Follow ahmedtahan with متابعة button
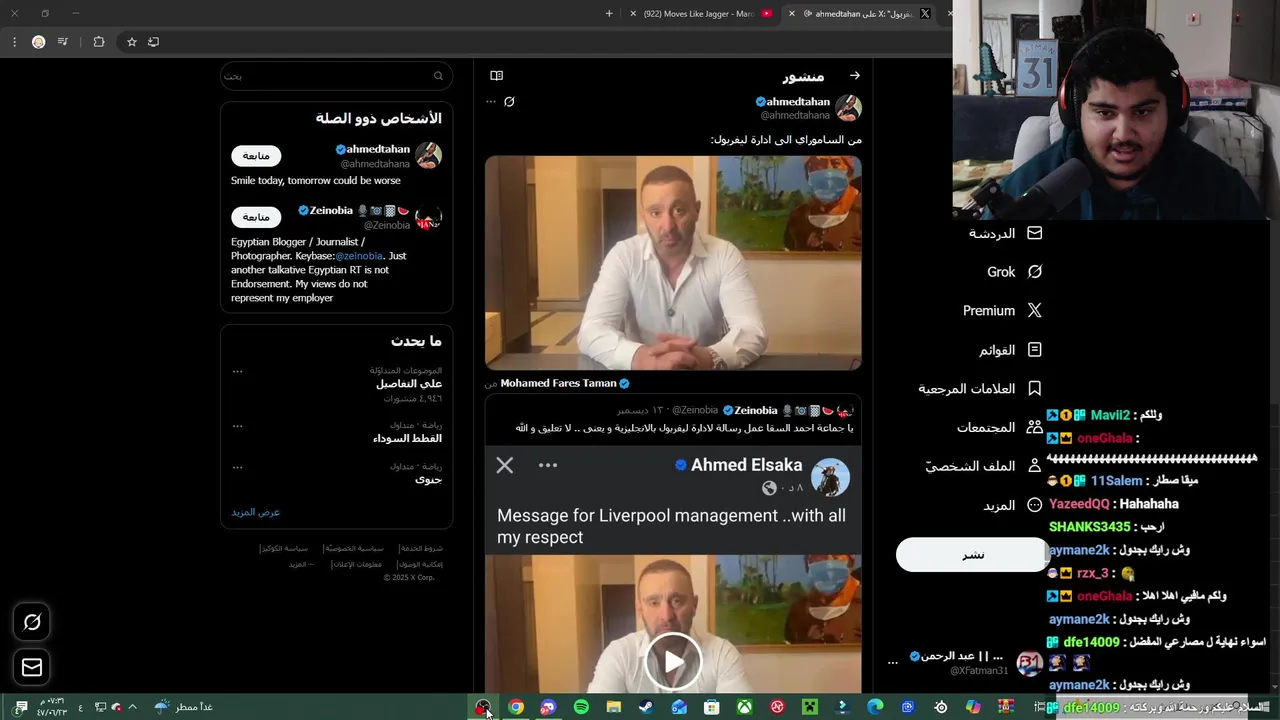This screenshot has height=720, width=1280. [x=256, y=156]
